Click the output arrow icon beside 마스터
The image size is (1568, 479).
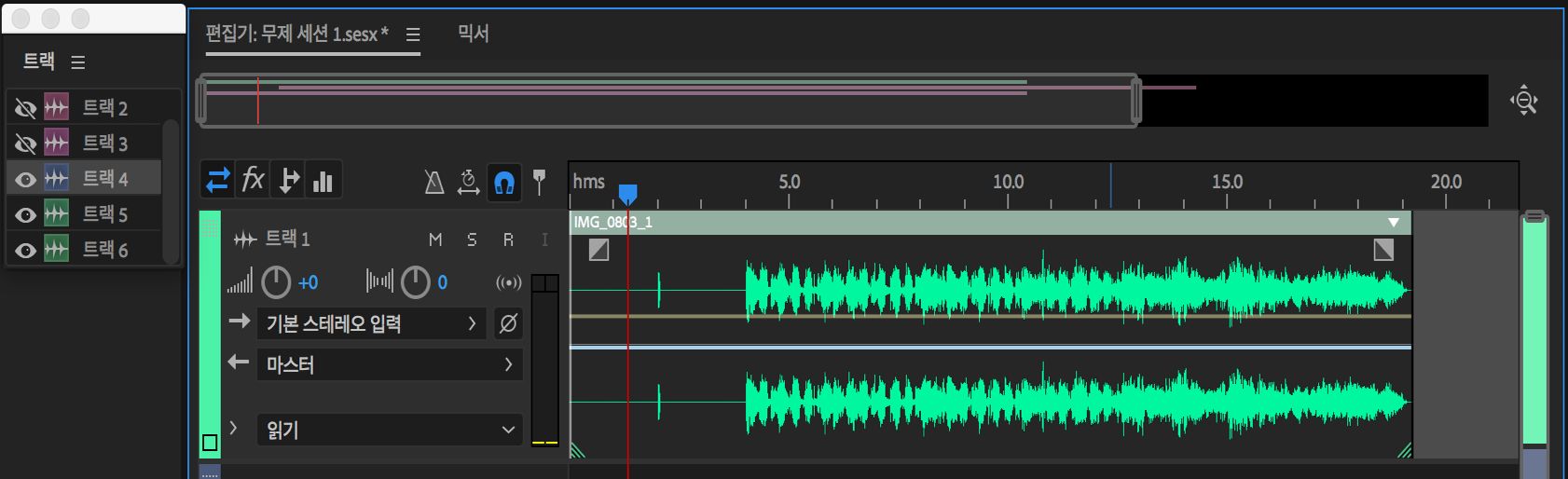pos(239,362)
